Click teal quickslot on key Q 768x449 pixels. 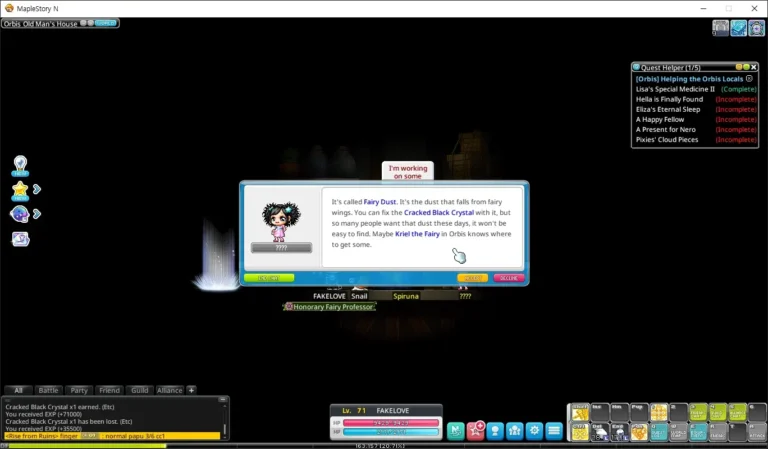659,432
